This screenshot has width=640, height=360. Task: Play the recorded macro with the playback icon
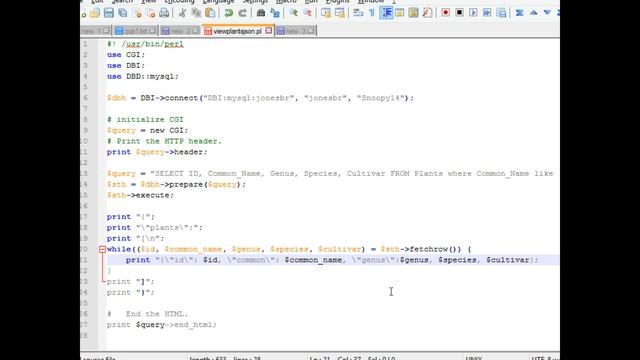pyautogui.click(x=473, y=13)
